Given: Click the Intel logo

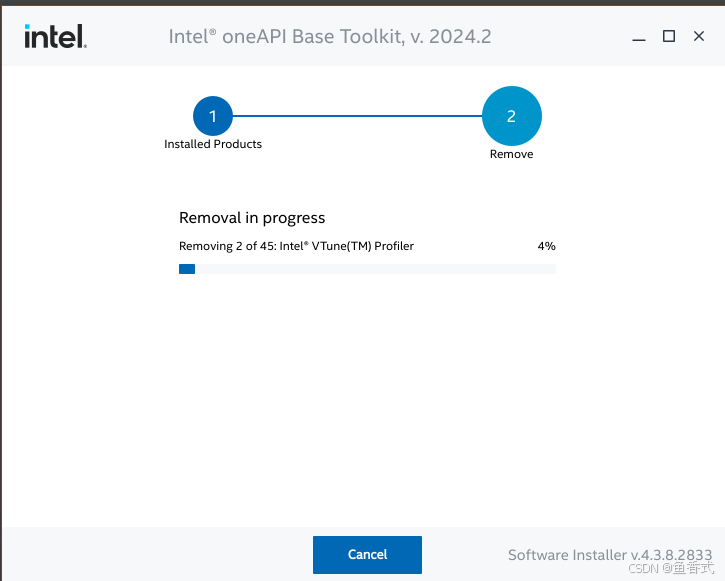Looking at the screenshot, I should [x=55, y=36].
